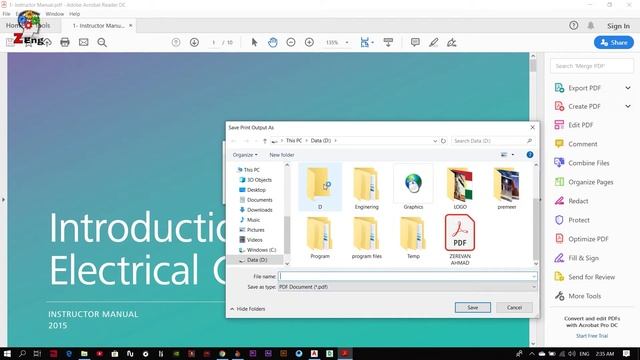Select the ZEREVAN AHMAD PDF file

pos(460,240)
